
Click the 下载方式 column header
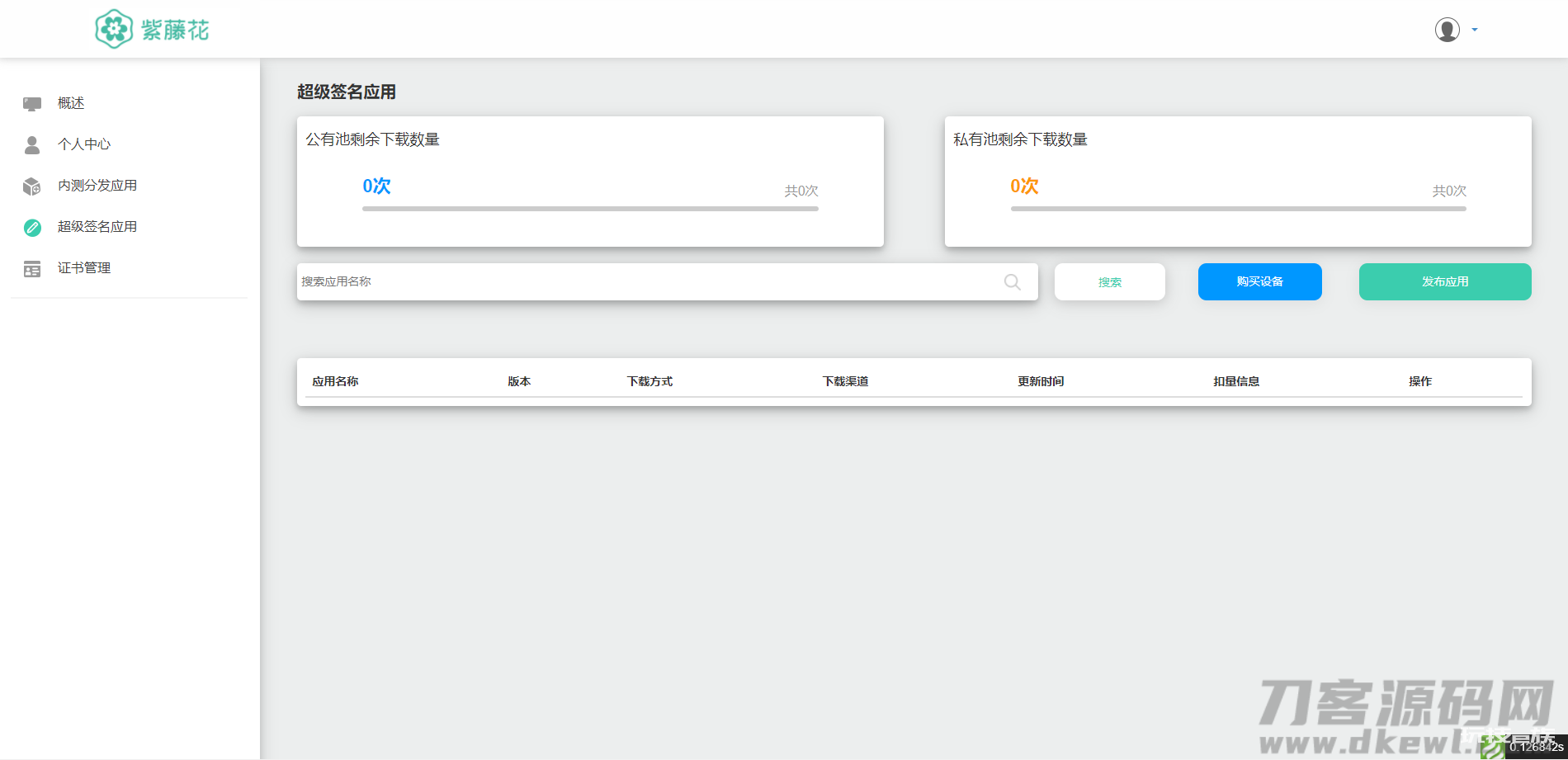coord(650,381)
